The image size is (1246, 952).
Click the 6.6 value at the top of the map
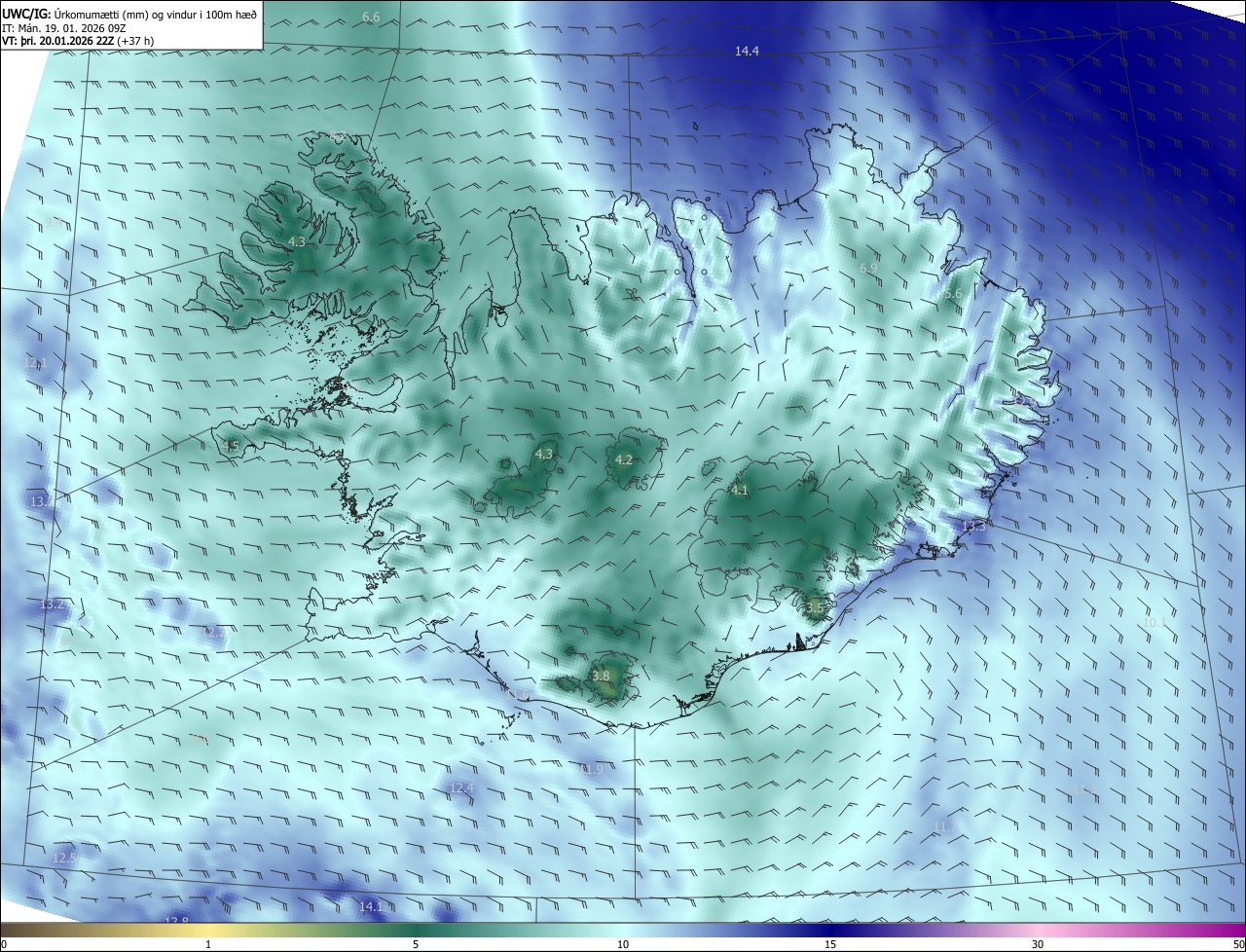[371, 18]
